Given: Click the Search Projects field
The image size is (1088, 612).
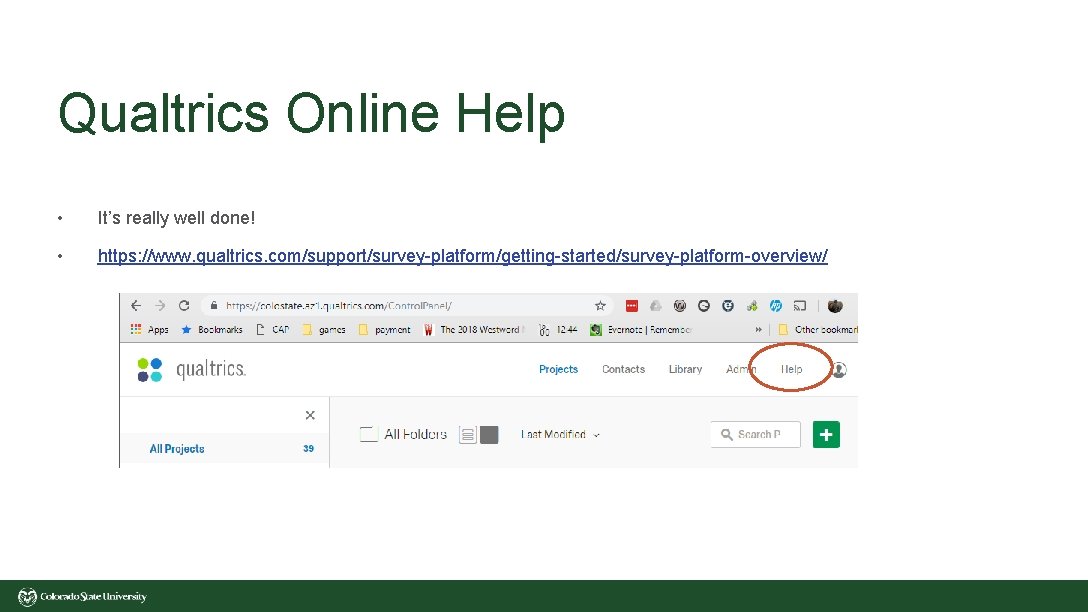Looking at the screenshot, I should coord(755,434).
